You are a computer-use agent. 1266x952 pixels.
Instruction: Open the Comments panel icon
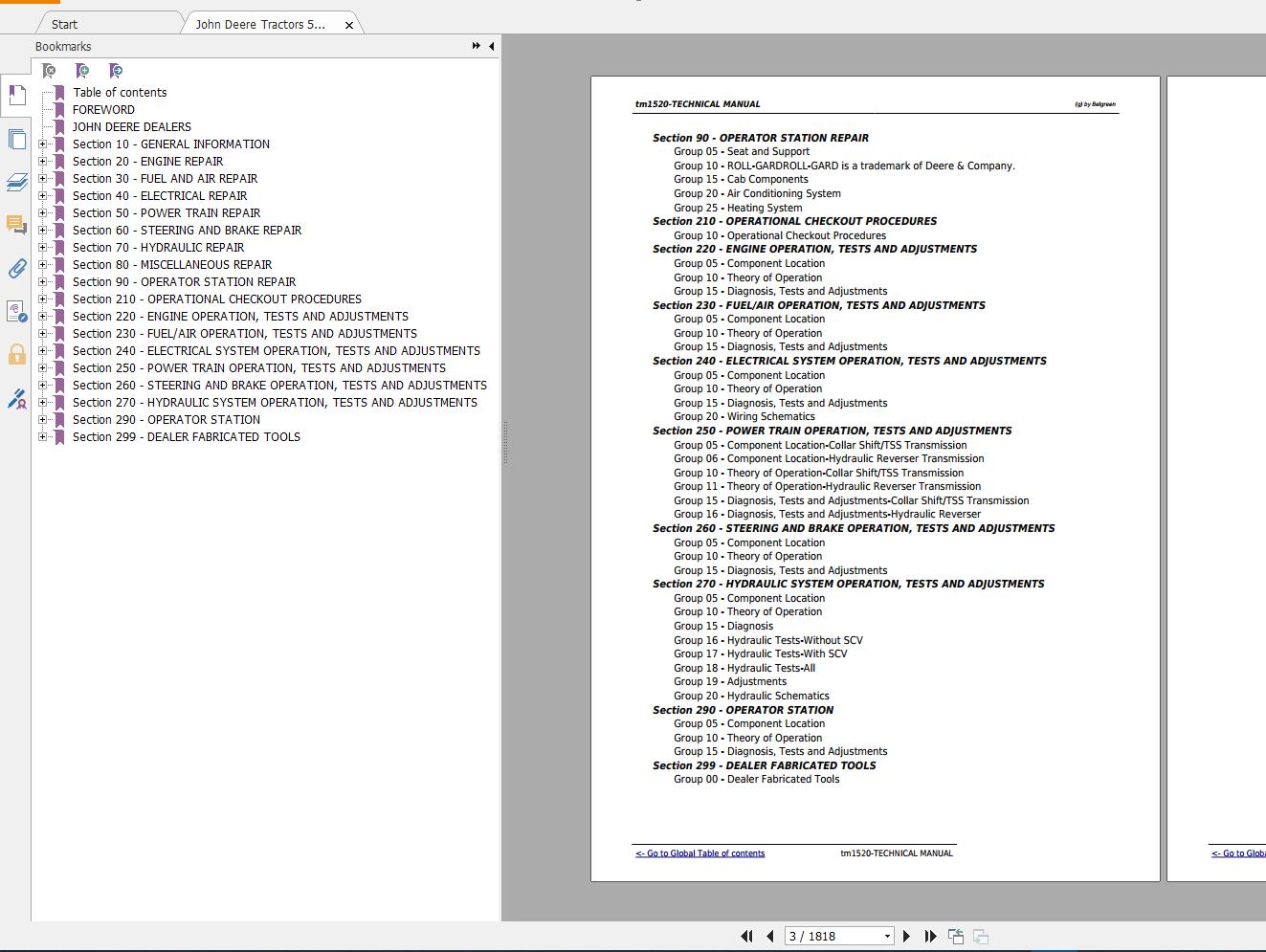(16, 225)
